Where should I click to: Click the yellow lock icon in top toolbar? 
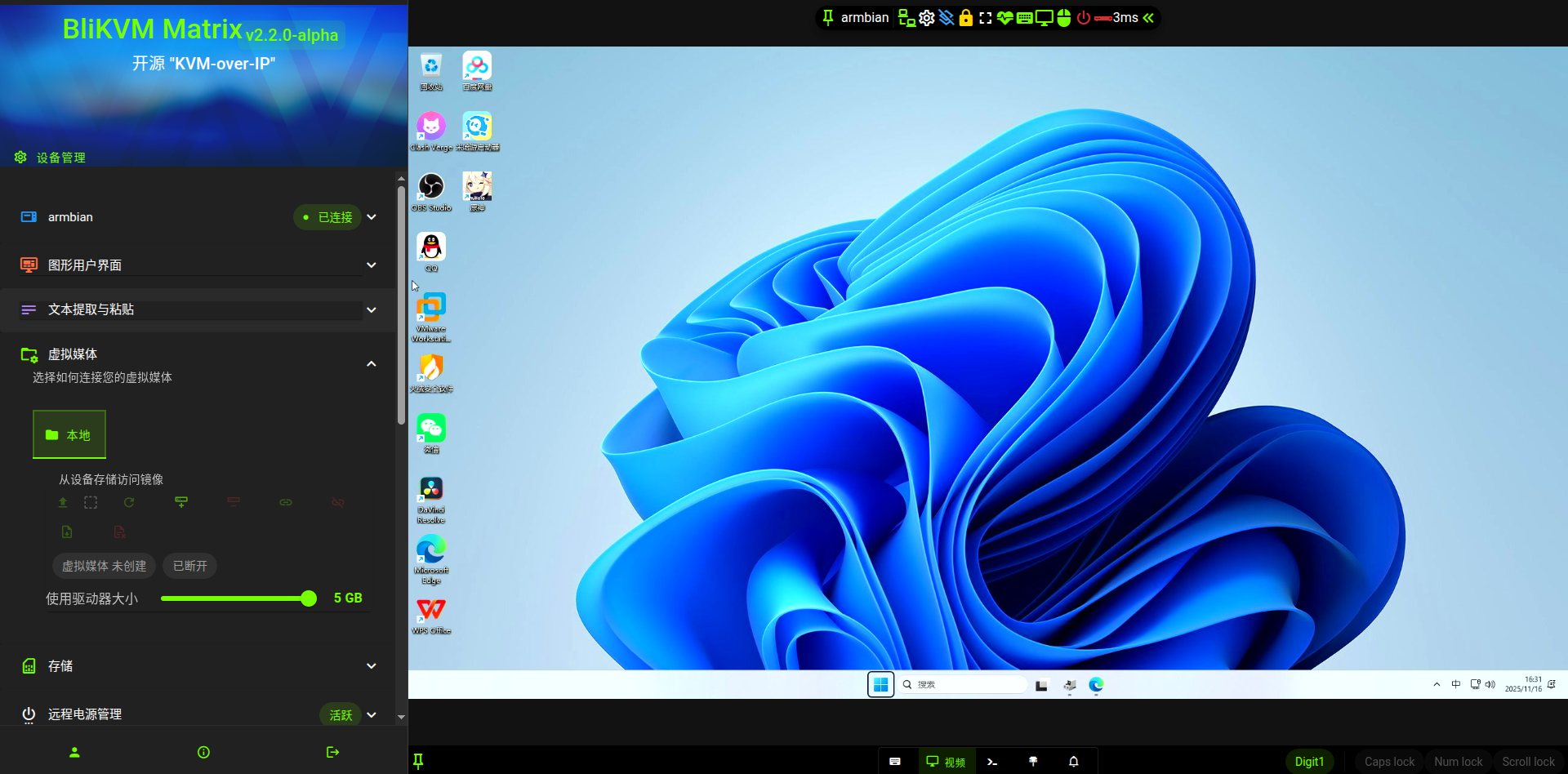click(965, 18)
